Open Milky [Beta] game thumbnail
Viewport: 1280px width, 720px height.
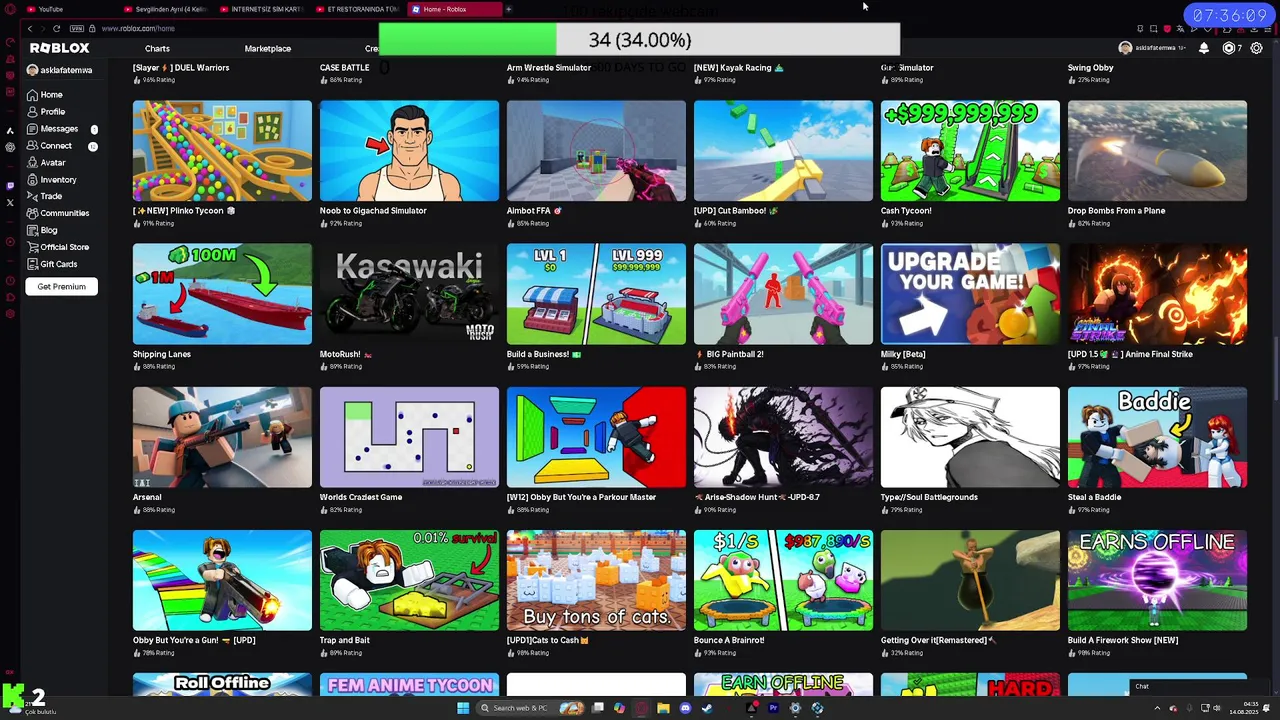970,294
